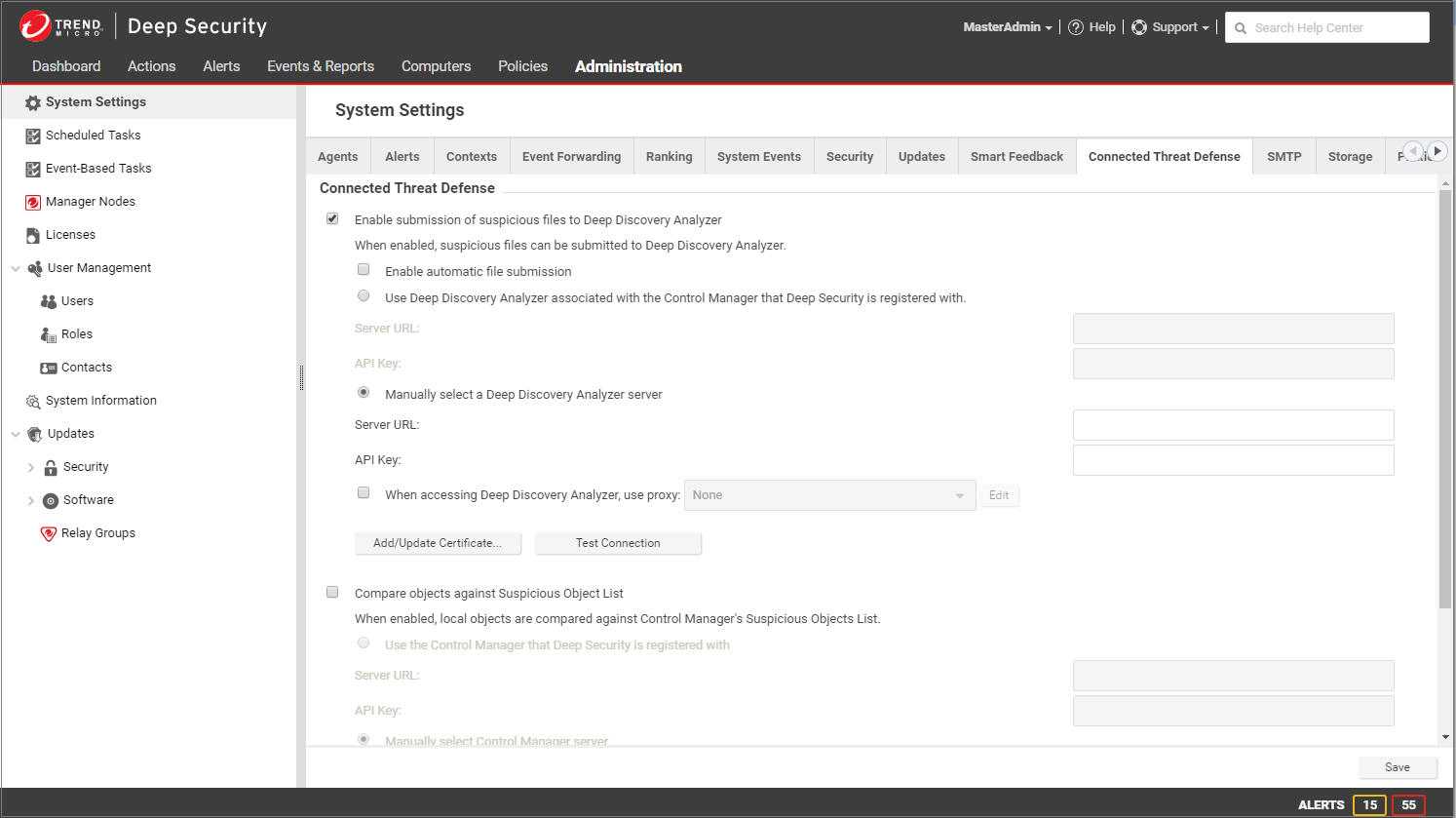Click the Roles icon in sidebar

pyautogui.click(x=49, y=334)
